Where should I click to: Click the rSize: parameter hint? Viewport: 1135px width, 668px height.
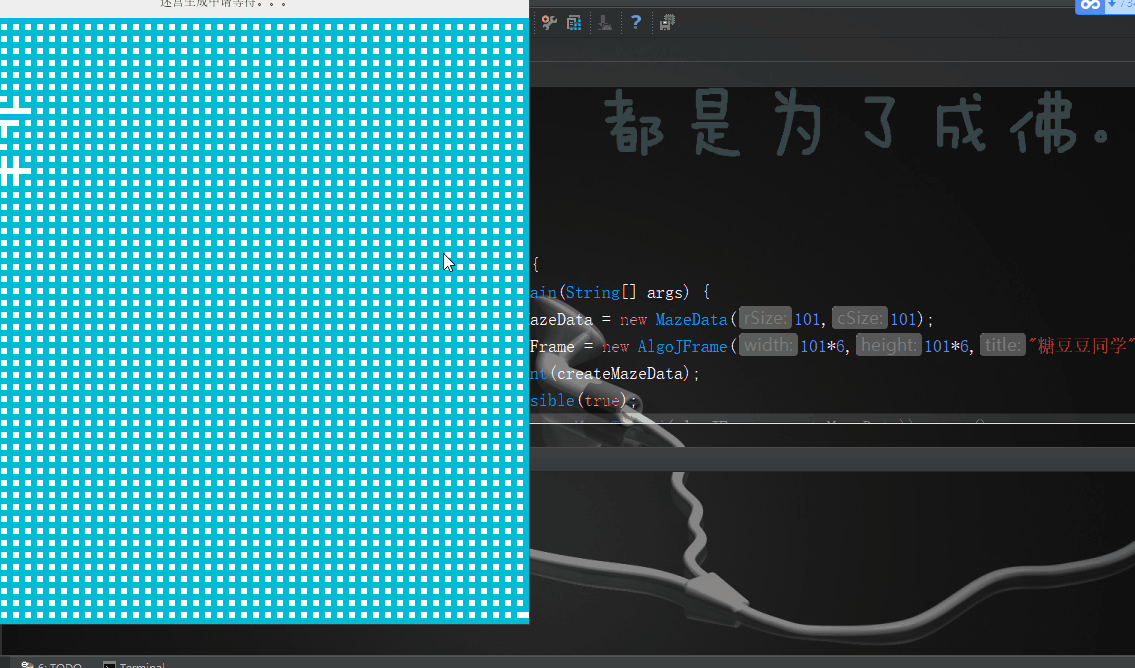764,318
